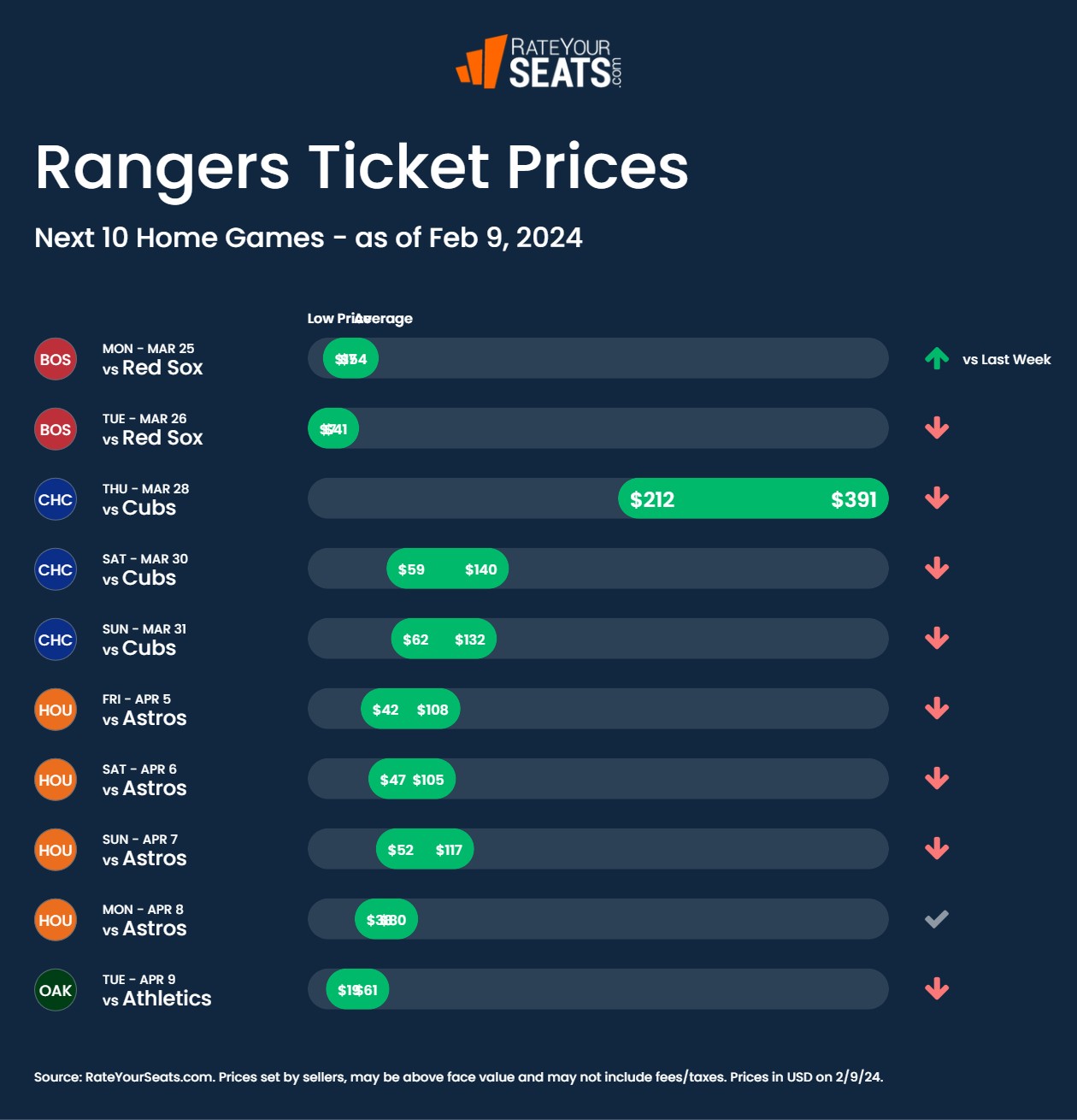This screenshot has height=1120, width=1077.
Task: Click the $59 to $140 price range bar
Action: pos(447,569)
